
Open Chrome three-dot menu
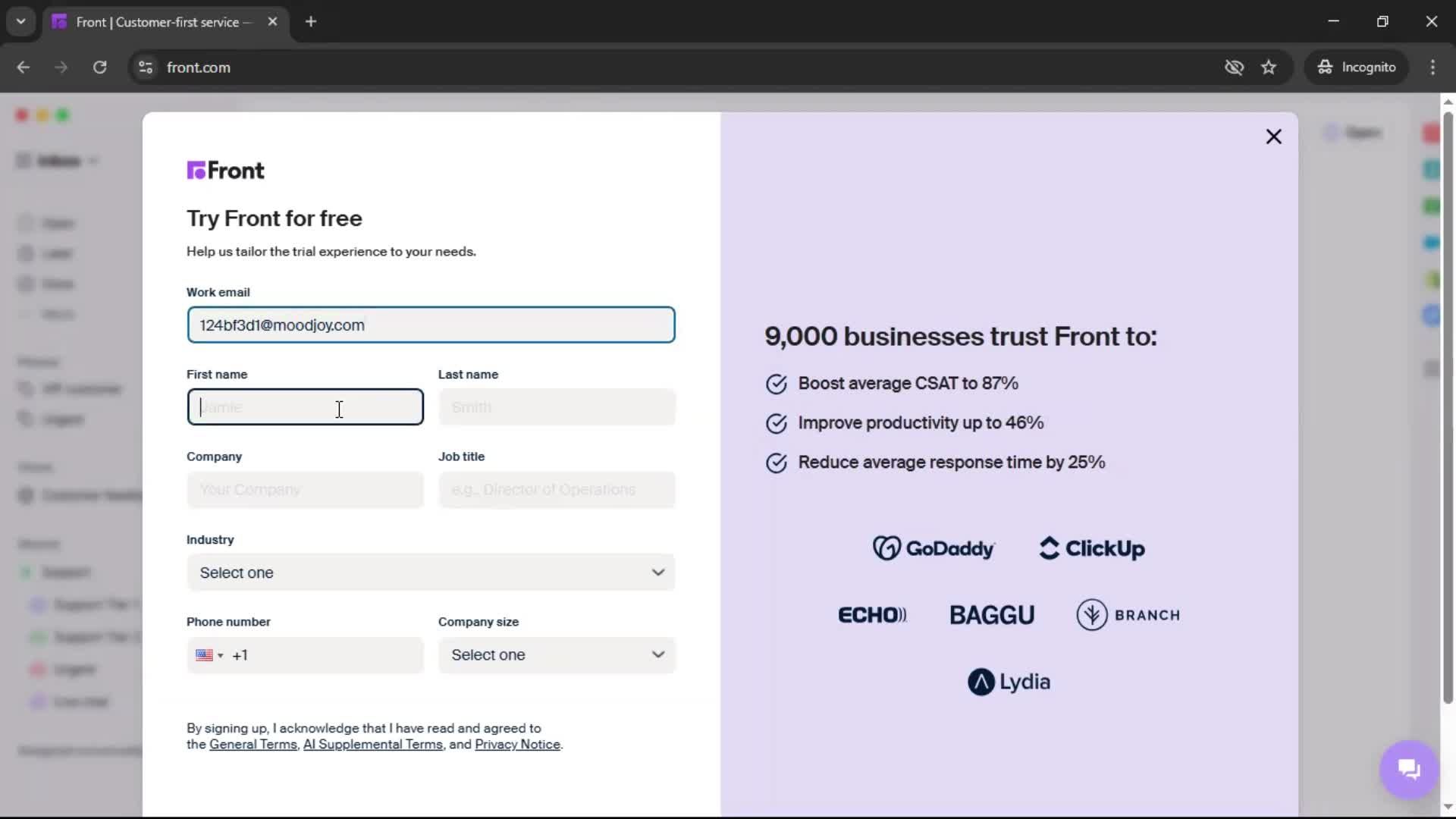1432,67
